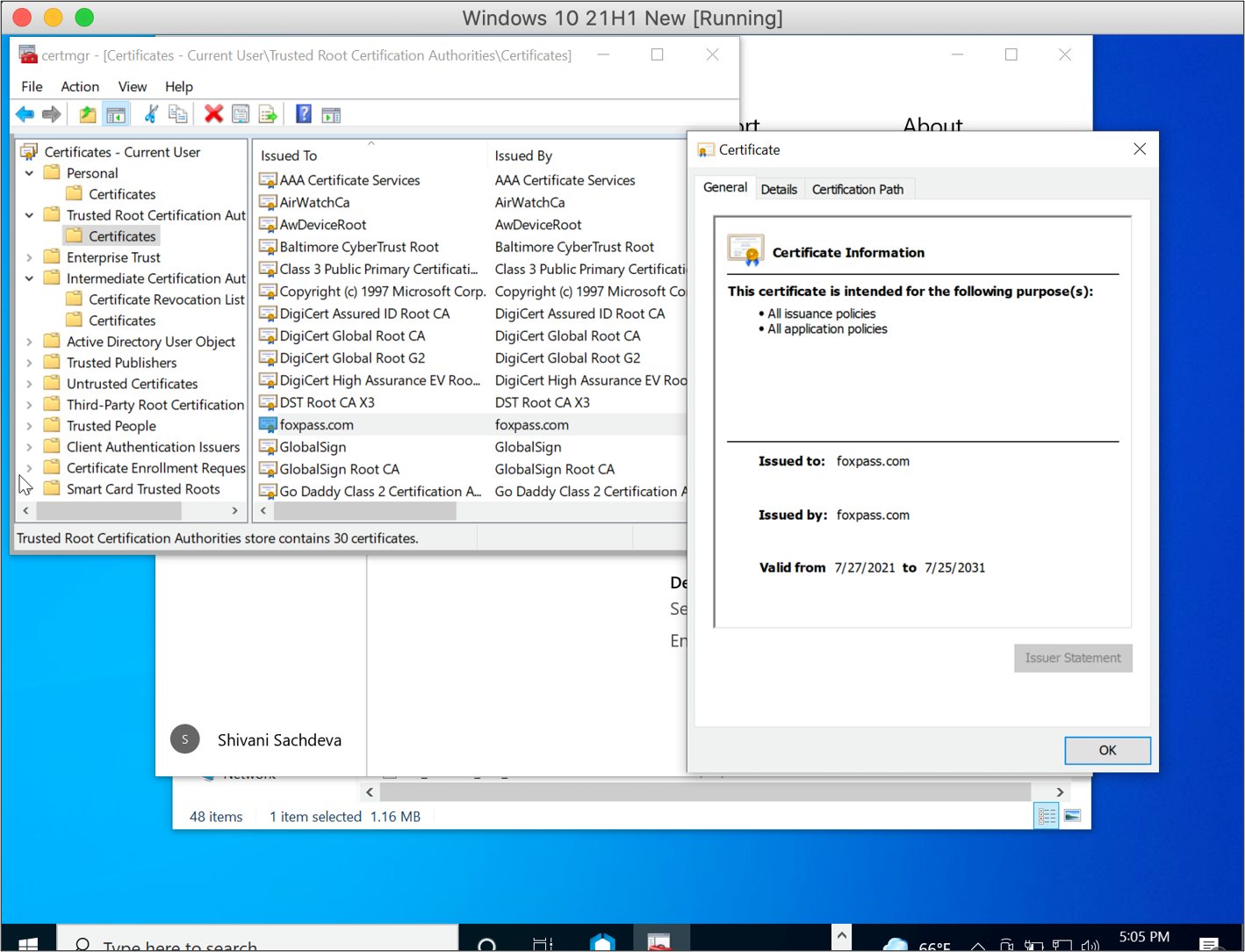Click OK in the Certificate dialog
This screenshot has width=1245, height=952.
tap(1107, 750)
